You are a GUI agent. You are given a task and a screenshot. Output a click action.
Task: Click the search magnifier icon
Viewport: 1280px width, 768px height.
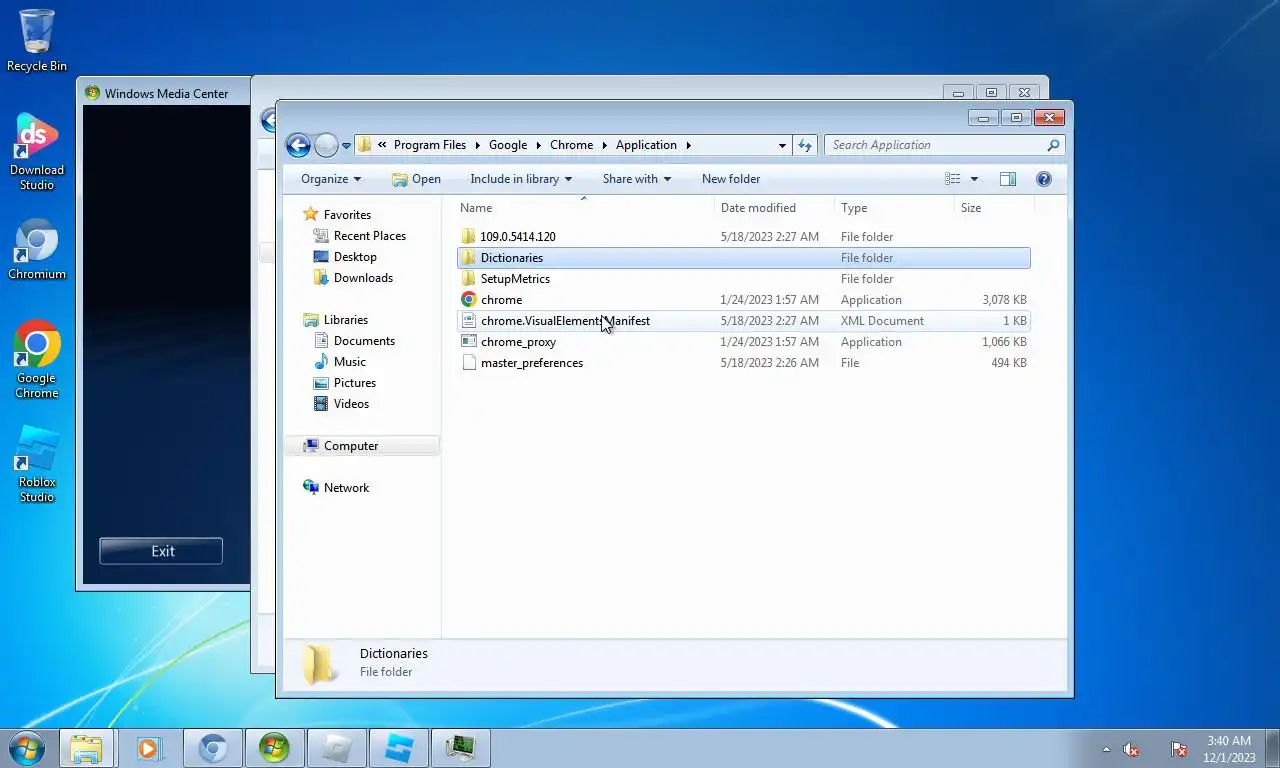[x=1052, y=145]
